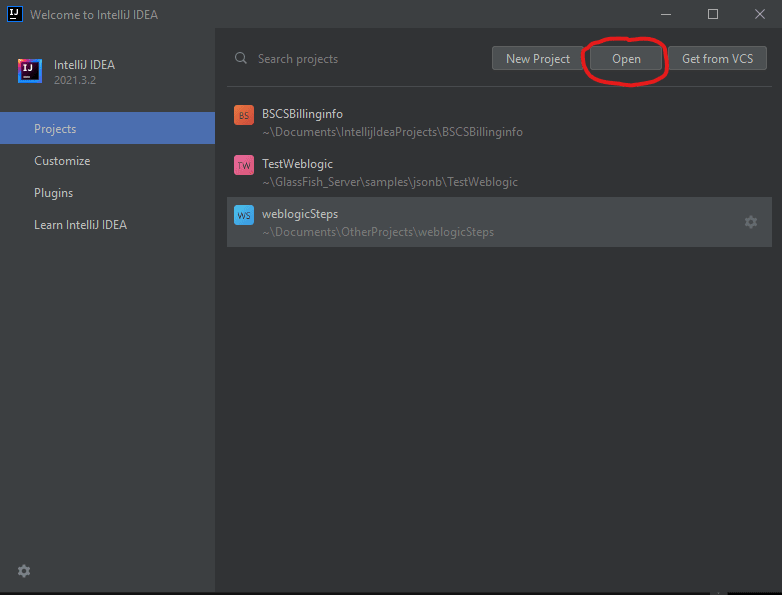
Task: Click Get from VCS button
Action: click(717, 59)
